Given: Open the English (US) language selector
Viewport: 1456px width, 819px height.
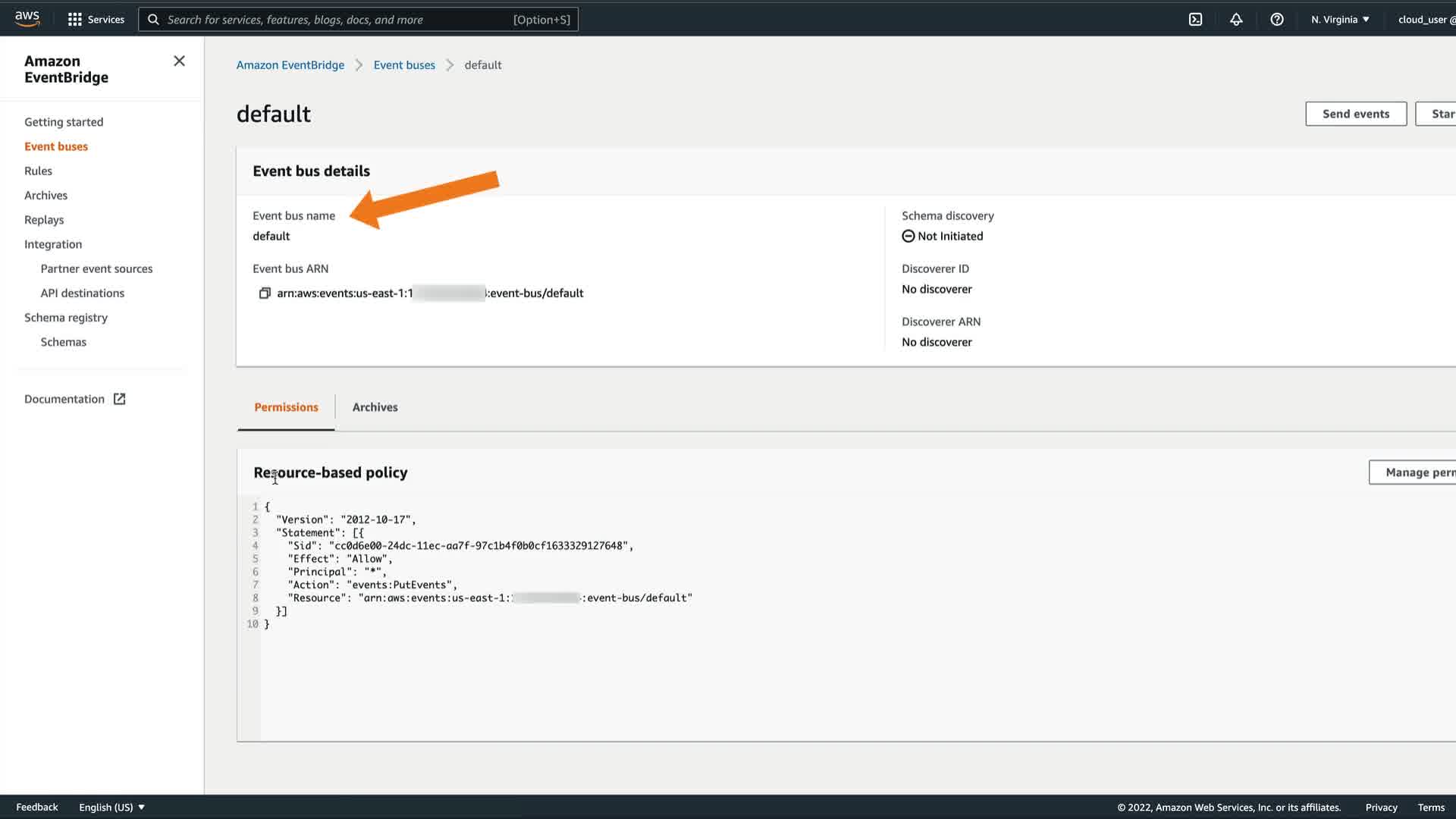Looking at the screenshot, I should coord(111,807).
